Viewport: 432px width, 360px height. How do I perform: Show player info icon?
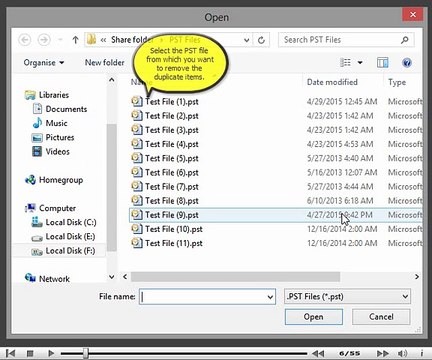coord(422,353)
